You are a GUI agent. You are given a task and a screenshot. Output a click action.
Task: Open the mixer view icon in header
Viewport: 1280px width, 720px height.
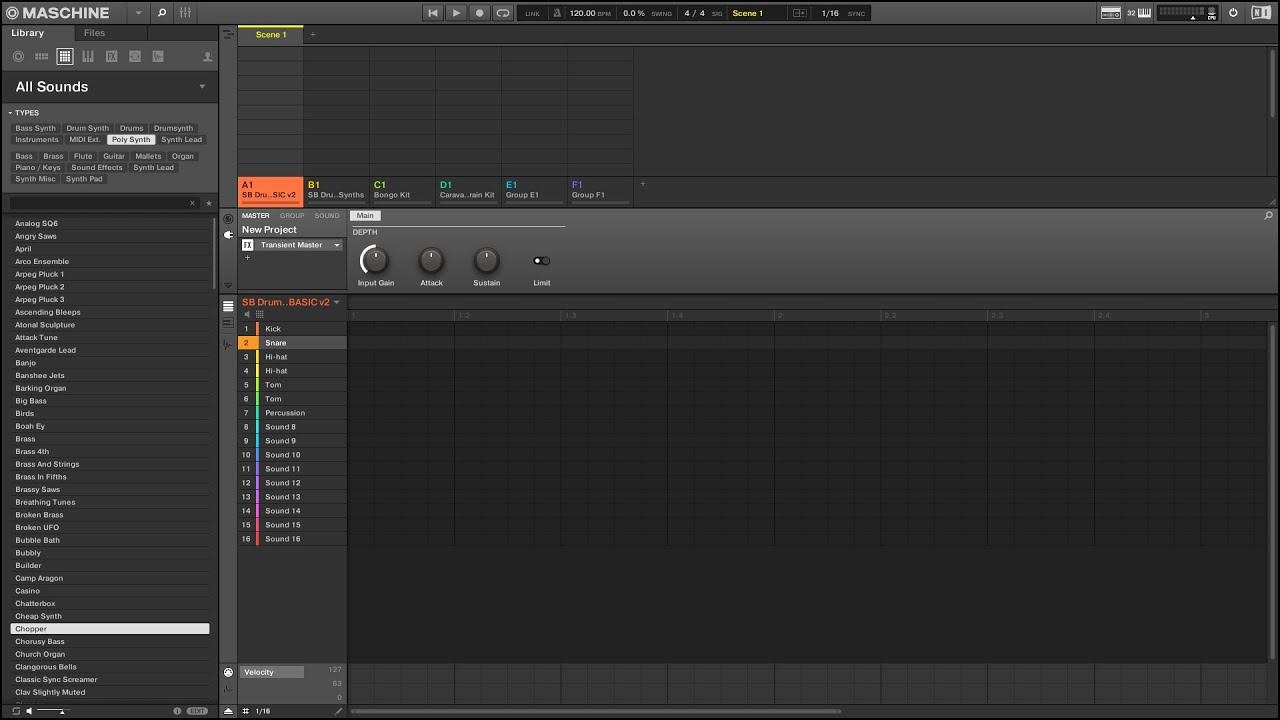[185, 13]
